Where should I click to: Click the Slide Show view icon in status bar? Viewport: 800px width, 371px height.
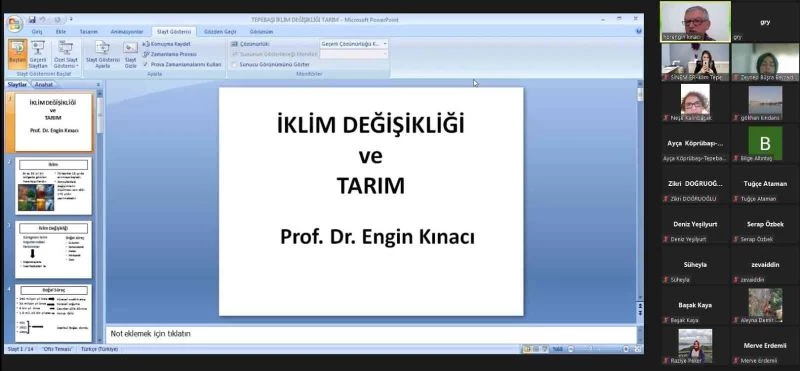pyautogui.click(x=545, y=349)
